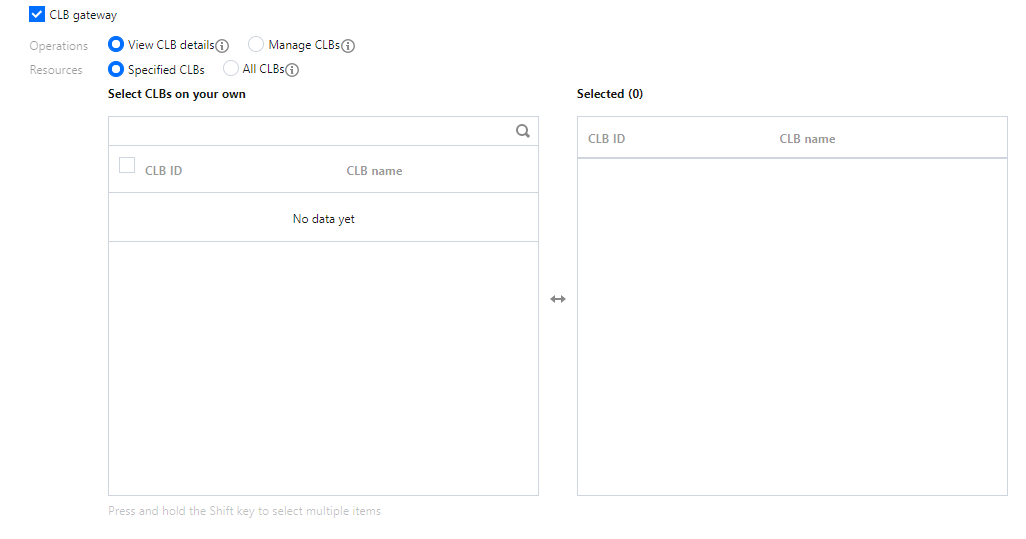Switch resources to All CLBs
This screenshot has height=539, width=1026.
point(231,69)
